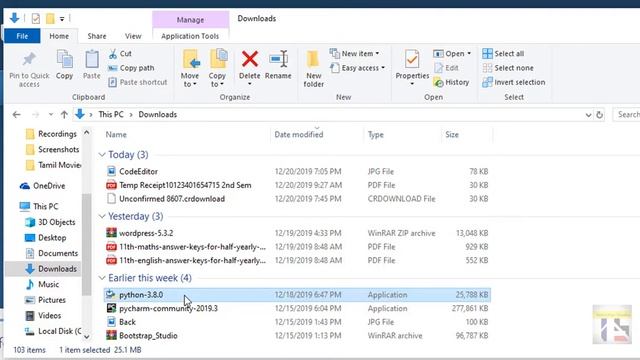
Task: Select OneDrive in navigation pane
Action: point(42,186)
